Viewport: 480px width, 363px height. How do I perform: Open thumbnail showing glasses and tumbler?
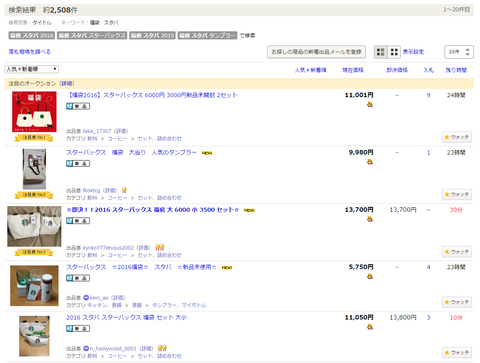[34, 286]
